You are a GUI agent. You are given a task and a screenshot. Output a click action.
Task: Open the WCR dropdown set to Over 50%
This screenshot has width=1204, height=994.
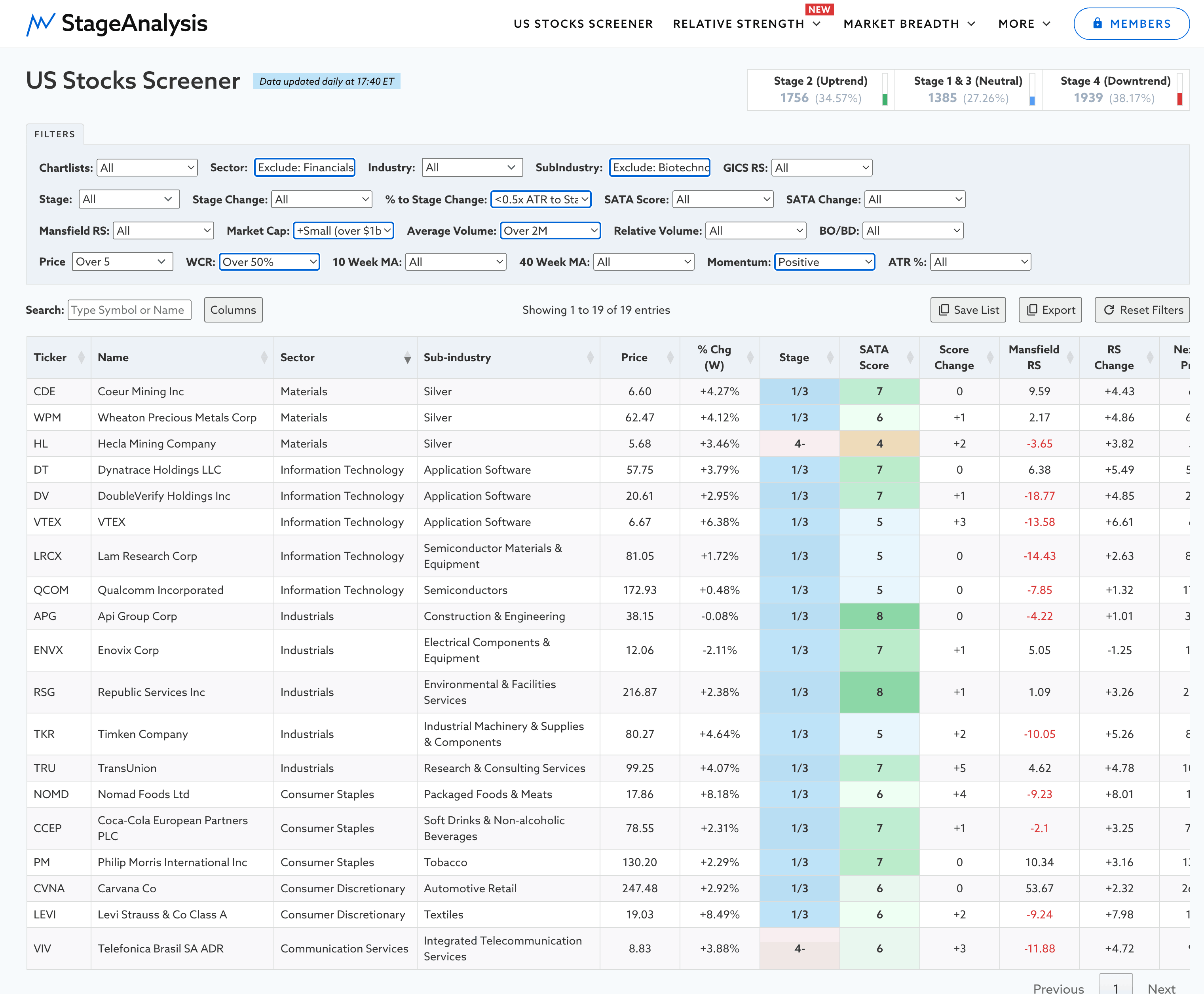pyautogui.click(x=269, y=262)
